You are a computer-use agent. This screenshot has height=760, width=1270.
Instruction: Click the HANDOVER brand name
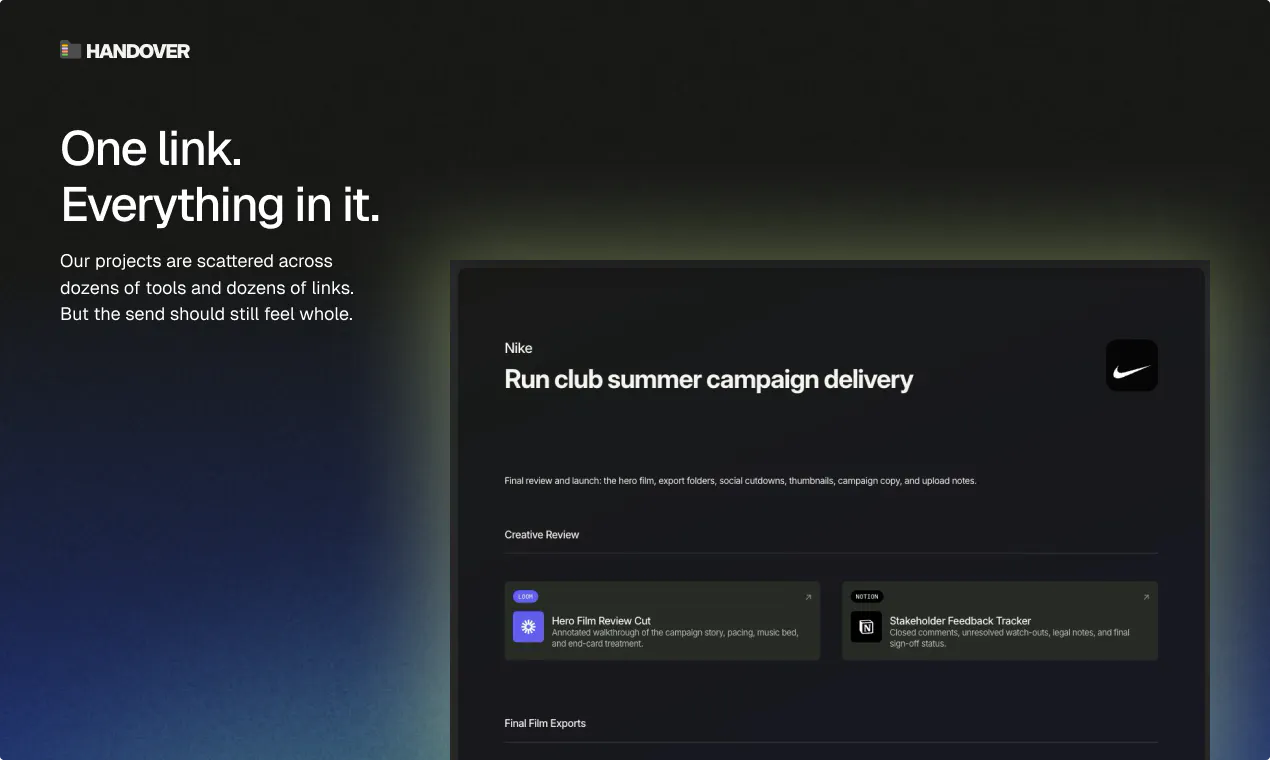(138, 50)
